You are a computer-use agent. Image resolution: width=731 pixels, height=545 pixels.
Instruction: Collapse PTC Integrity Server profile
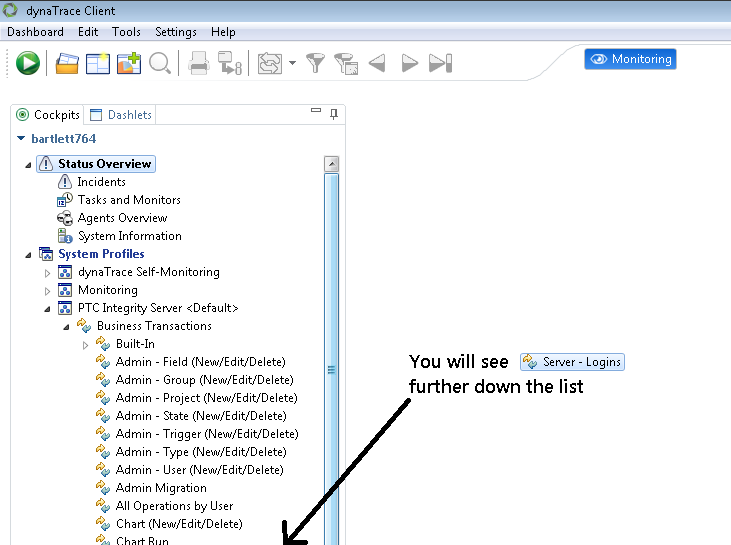[47, 309]
